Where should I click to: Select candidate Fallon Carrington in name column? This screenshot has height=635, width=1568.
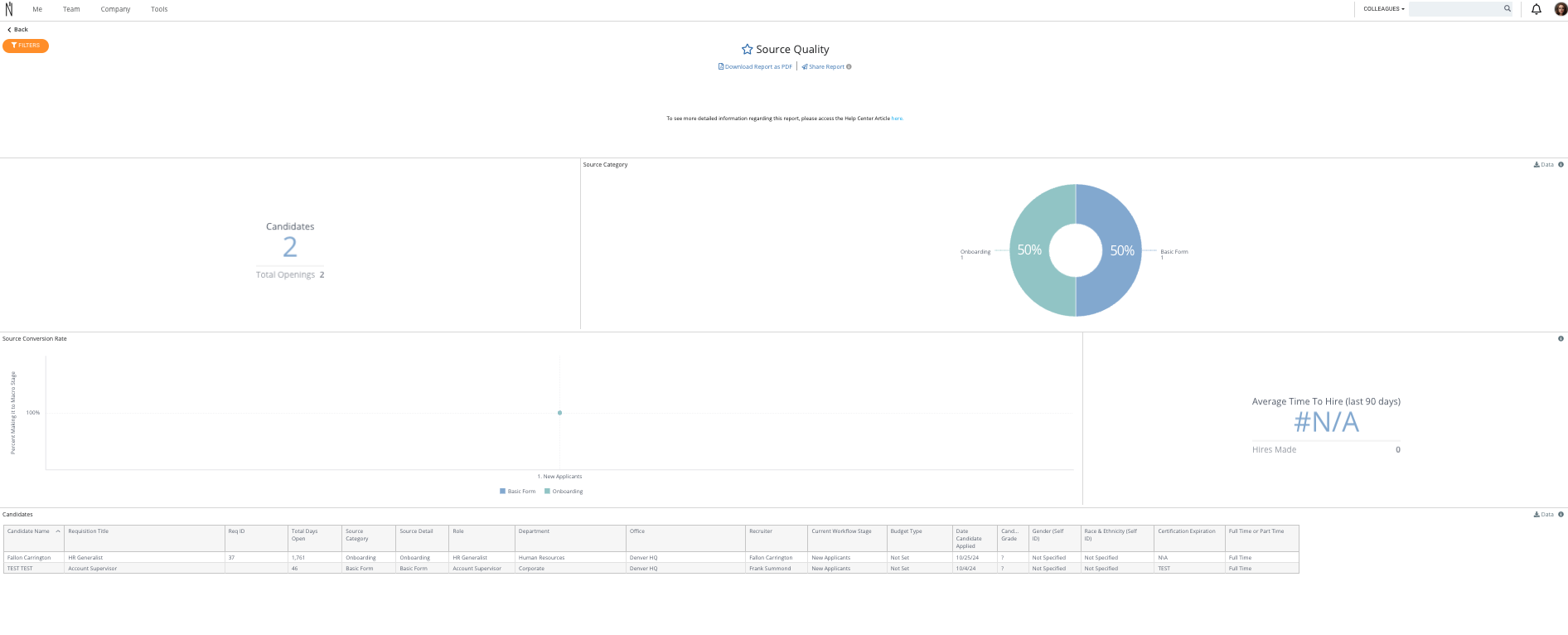click(x=34, y=558)
